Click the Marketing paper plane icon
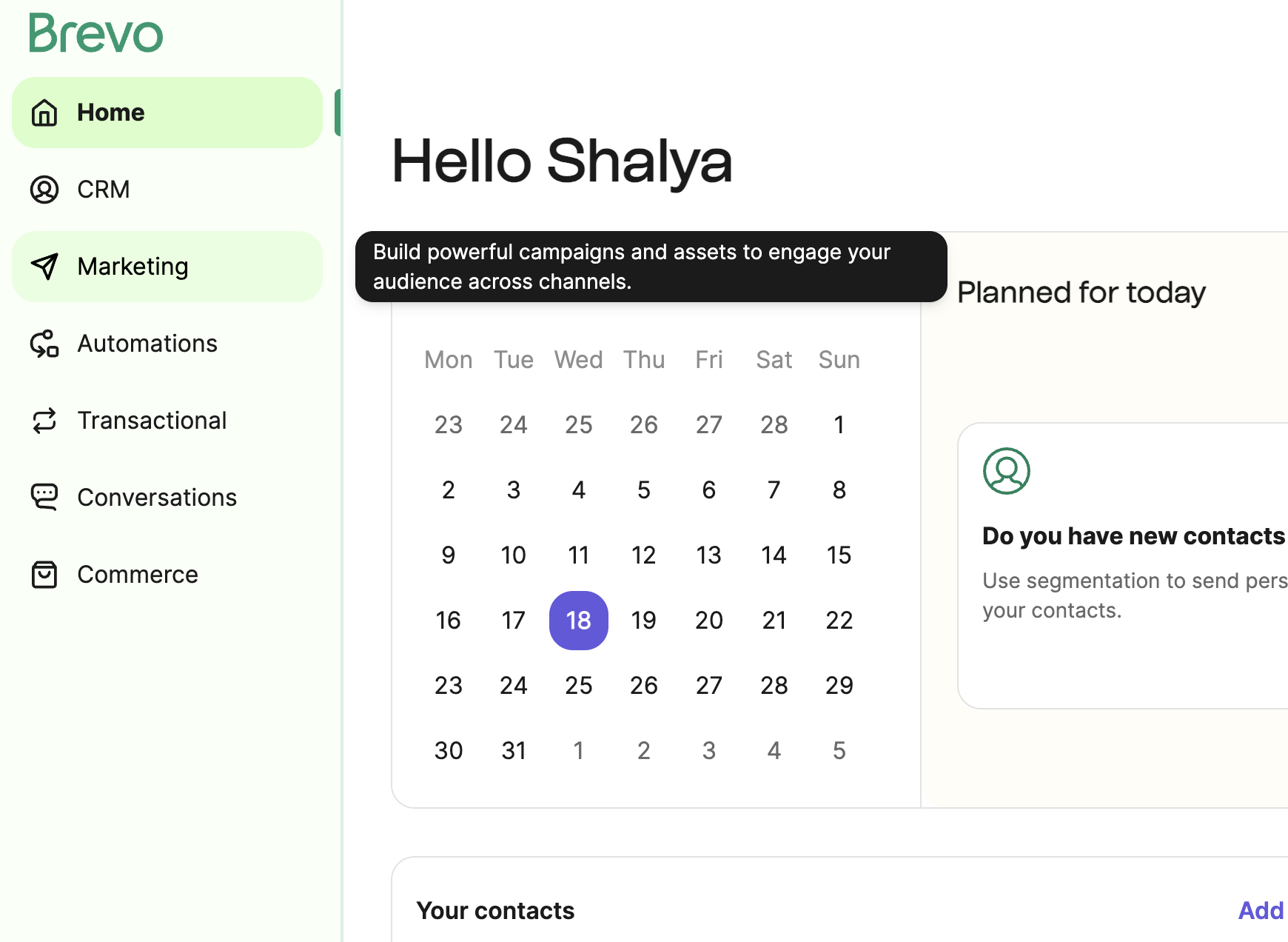Viewport: 1288px width, 942px height. [x=44, y=267]
